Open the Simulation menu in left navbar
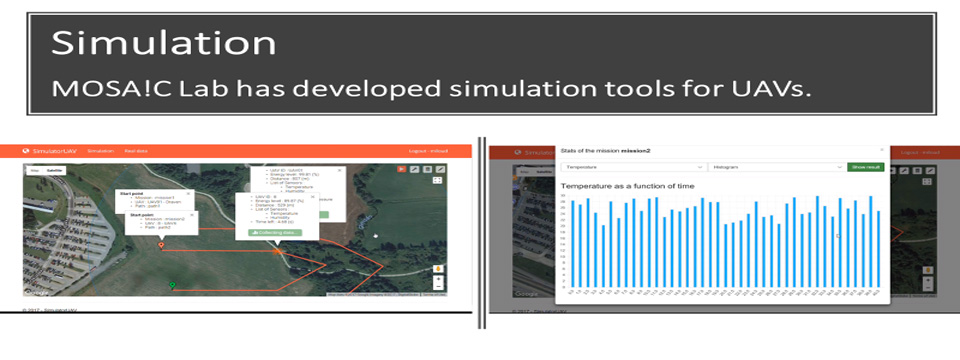 tap(100, 151)
